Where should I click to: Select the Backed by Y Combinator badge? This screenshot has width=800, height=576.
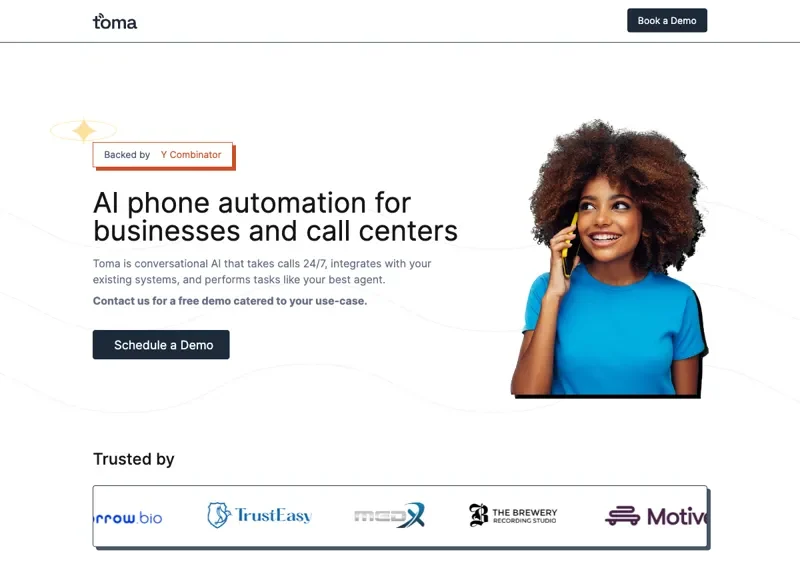pyautogui.click(x=163, y=155)
